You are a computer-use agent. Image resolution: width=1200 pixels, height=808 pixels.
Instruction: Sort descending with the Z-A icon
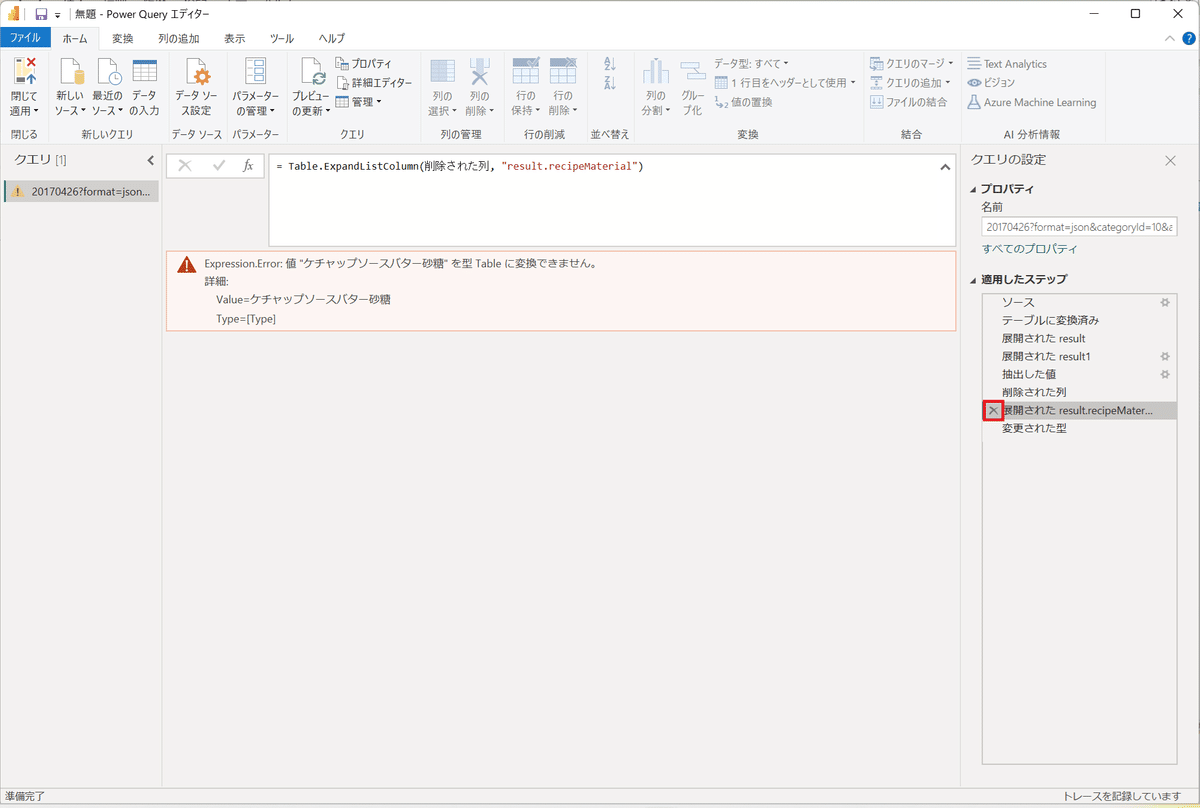pos(610,83)
